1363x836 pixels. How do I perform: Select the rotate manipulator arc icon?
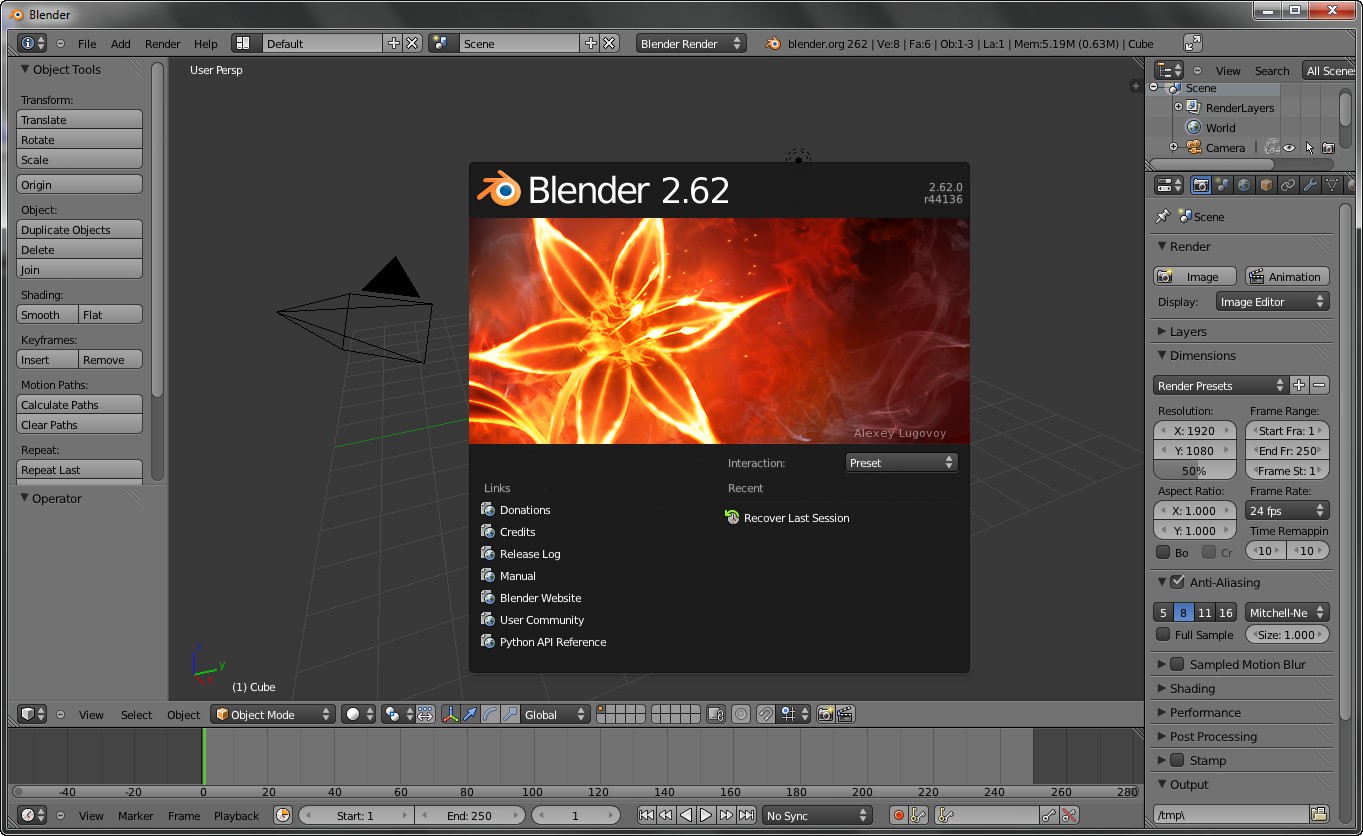tap(490, 714)
